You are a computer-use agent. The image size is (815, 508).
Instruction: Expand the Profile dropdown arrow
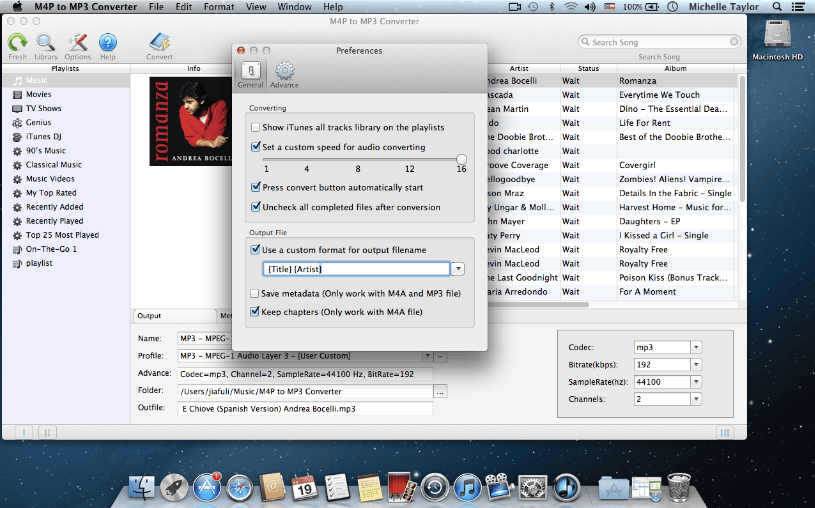click(427, 356)
